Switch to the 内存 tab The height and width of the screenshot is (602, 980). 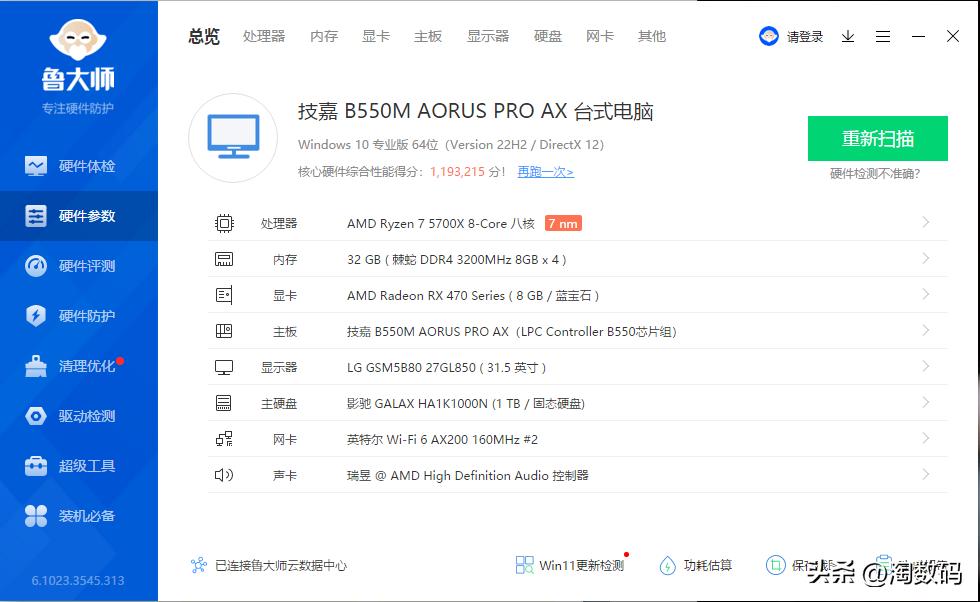pos(323,36)
